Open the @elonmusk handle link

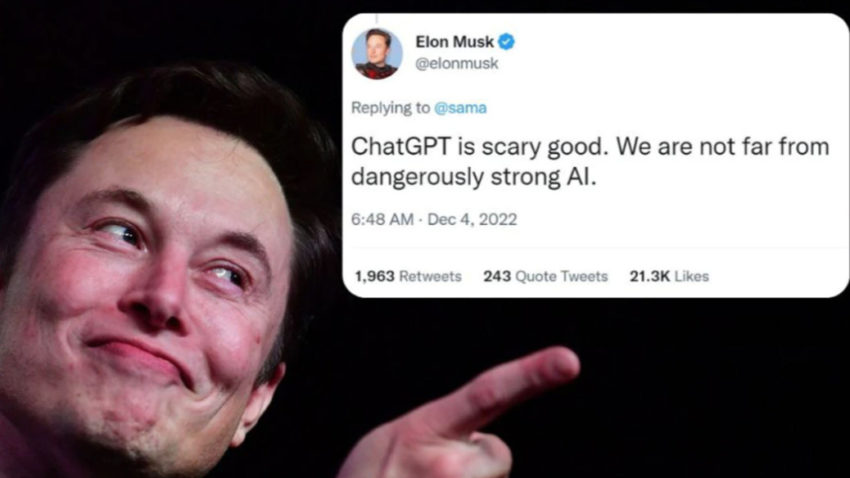(456, 63)
